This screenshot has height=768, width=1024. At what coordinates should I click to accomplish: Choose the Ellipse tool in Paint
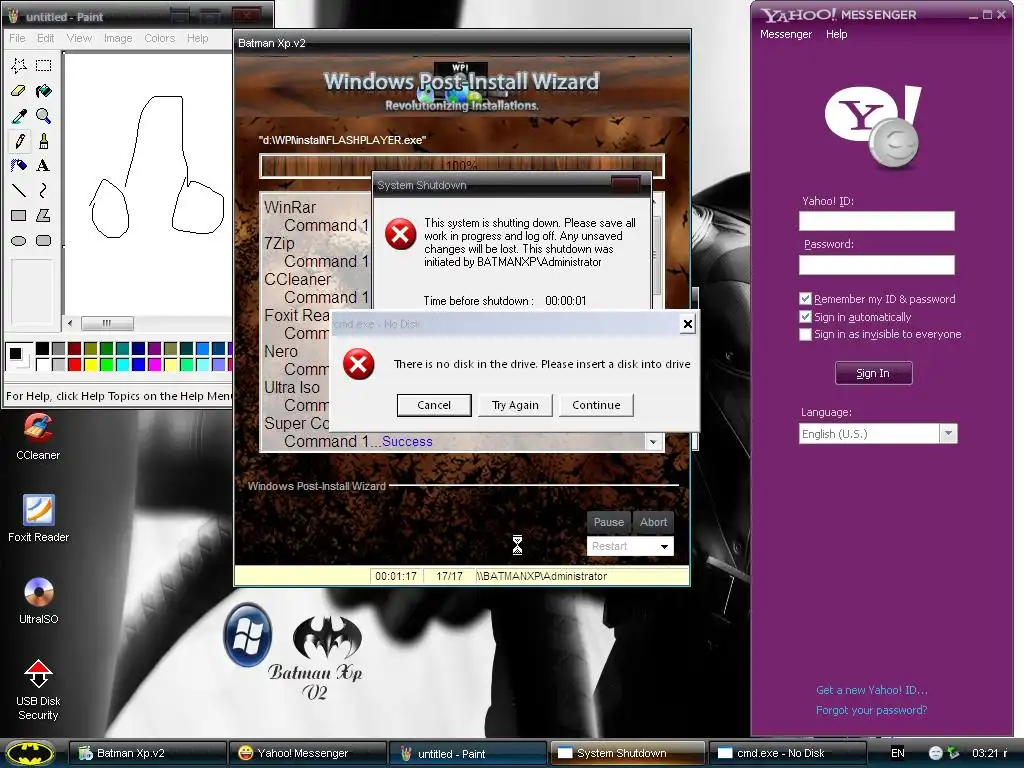pos(19,240)
